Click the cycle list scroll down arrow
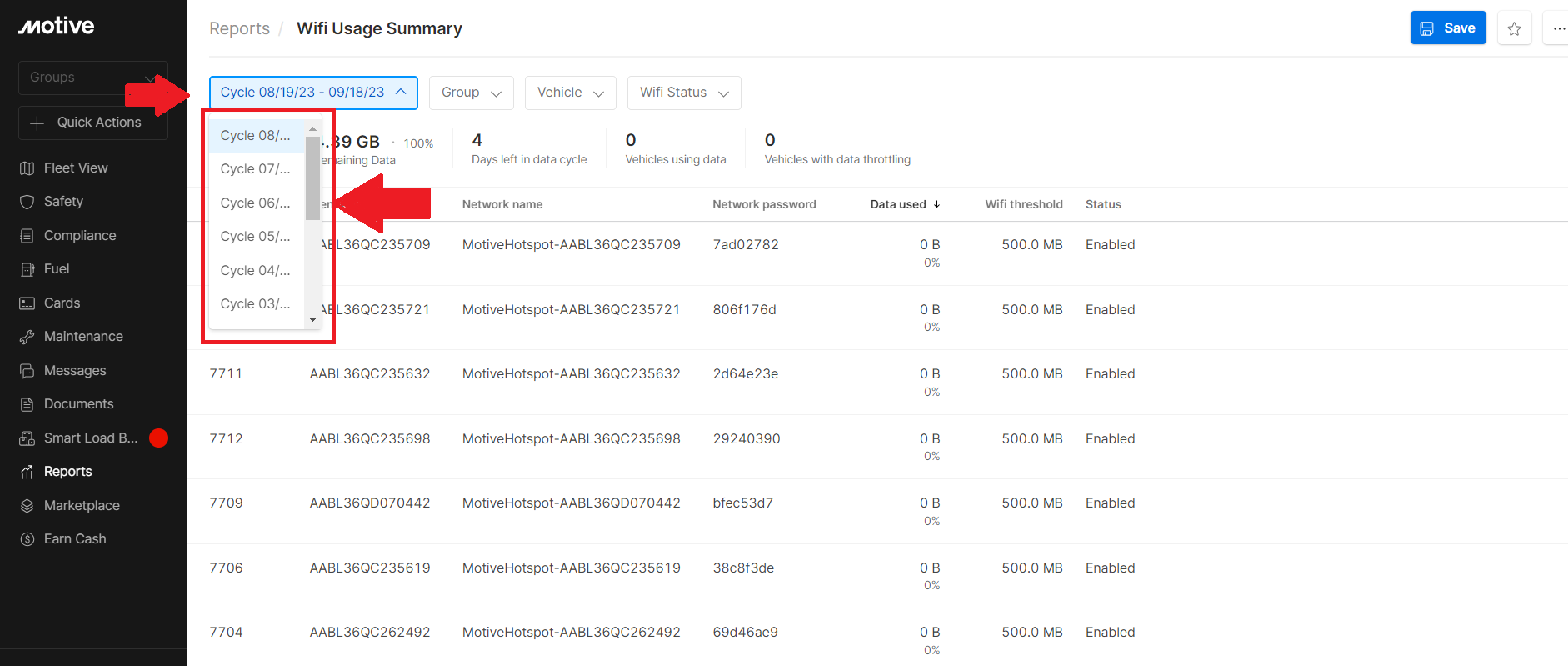The image size is (1568, 666). coord(312,319)
